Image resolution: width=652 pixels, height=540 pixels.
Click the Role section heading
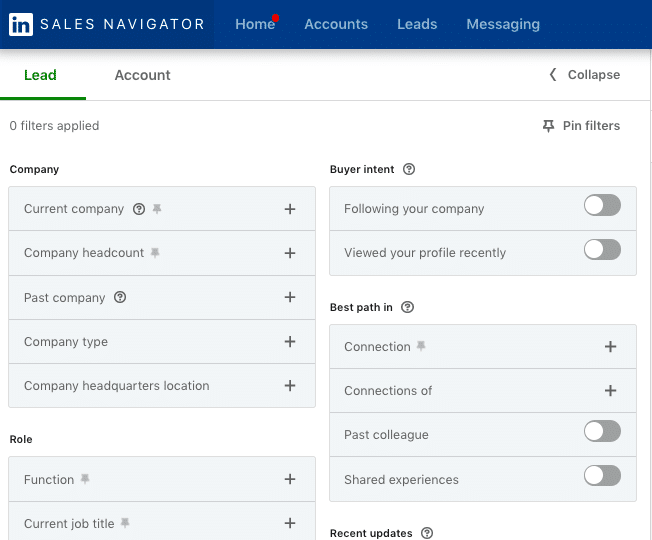[x=21, y=439]
